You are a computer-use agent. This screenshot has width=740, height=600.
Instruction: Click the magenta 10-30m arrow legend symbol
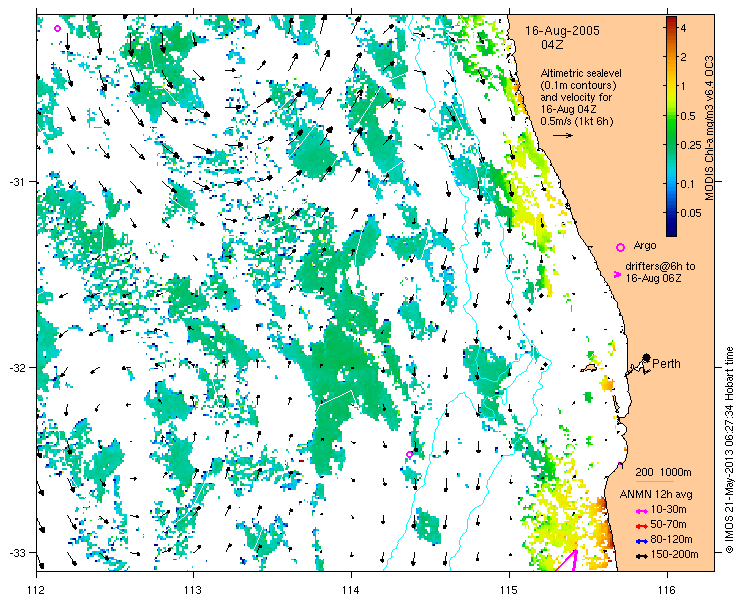(641, 511)
